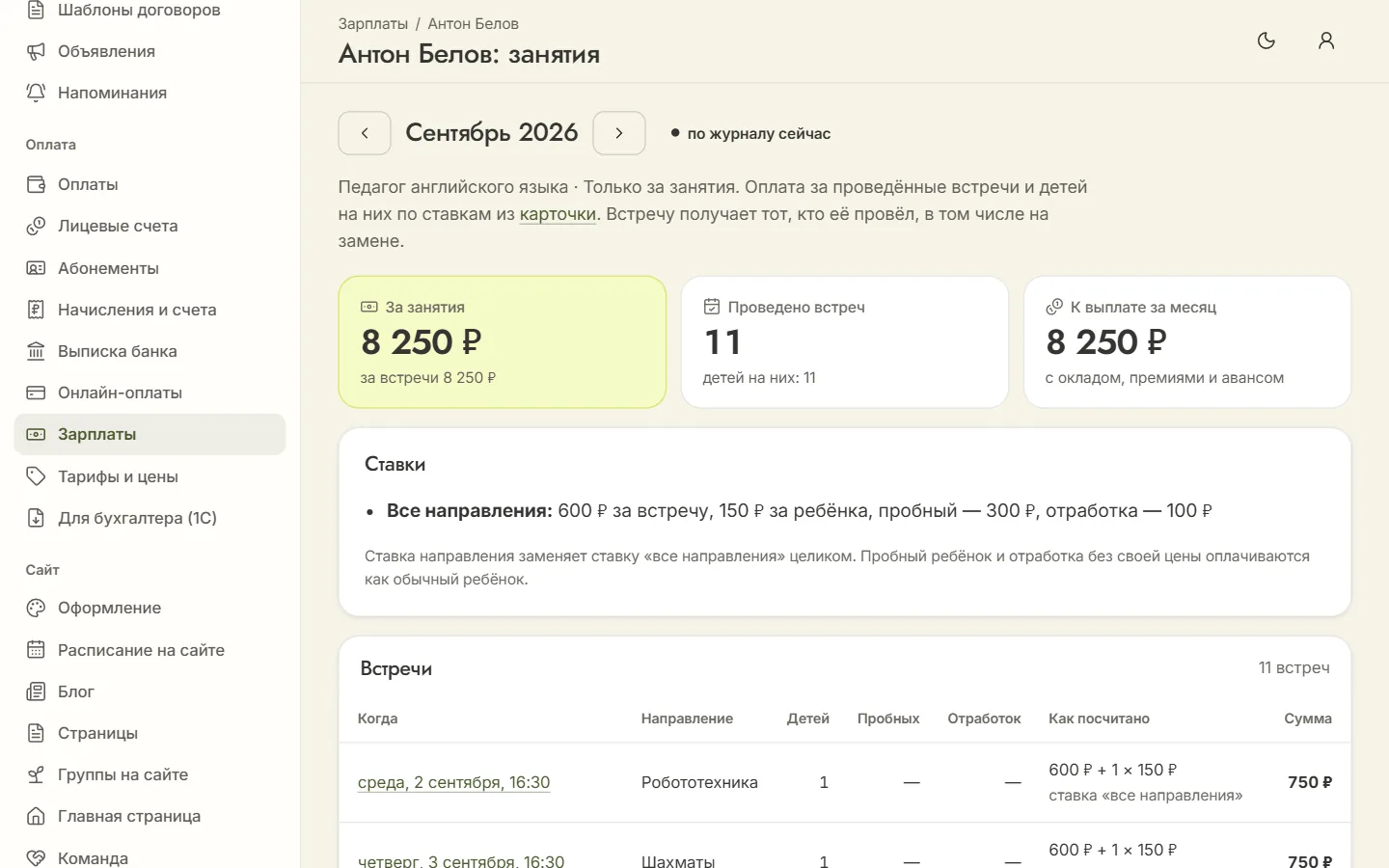The width and height of the screenshot is (1389, 868).
Task: Open the meeting среда, 2 сентября, 16:30
Action: (453, 782)
